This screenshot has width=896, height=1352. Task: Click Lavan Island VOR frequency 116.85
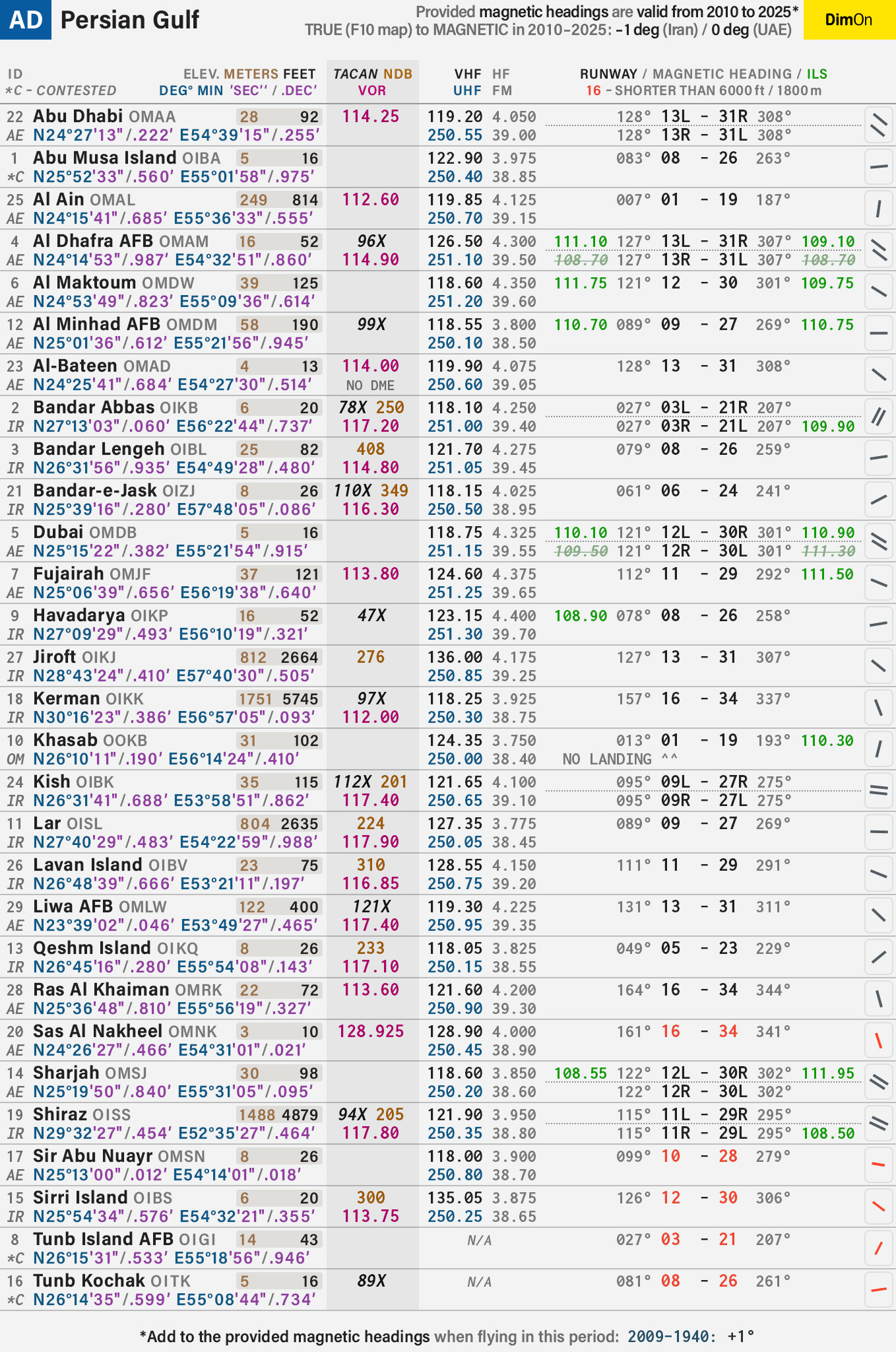coord(371,884)
